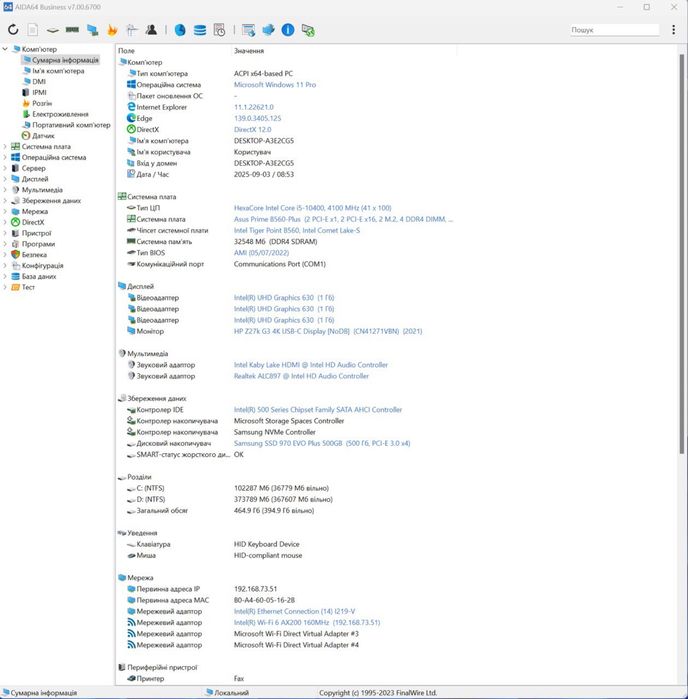Open the blue pie chart icon
The width and height of the screenshot is (688, 699).
coord(180,30)
